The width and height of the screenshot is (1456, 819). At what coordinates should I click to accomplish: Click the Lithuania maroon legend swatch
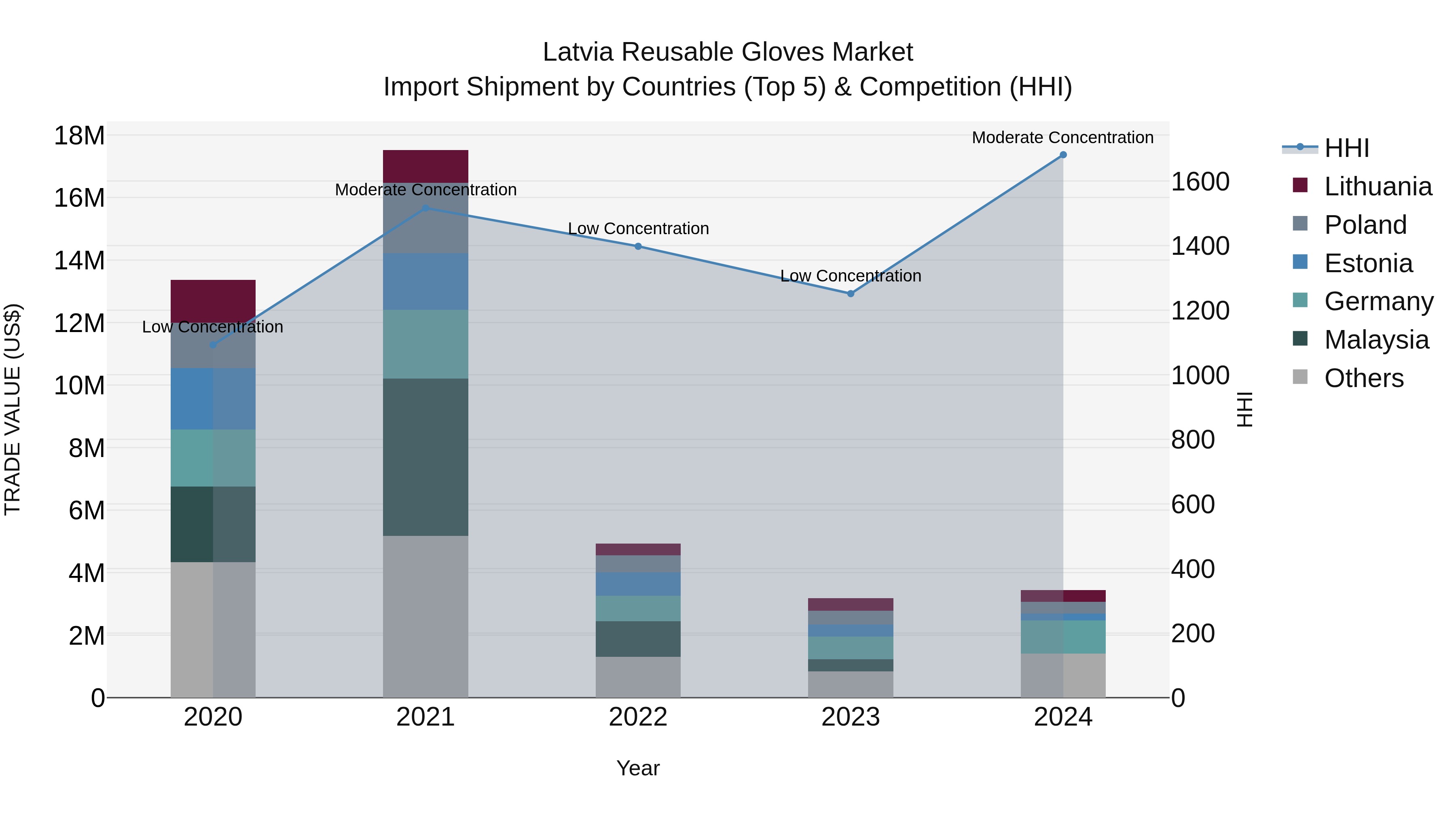[1300, 185]
